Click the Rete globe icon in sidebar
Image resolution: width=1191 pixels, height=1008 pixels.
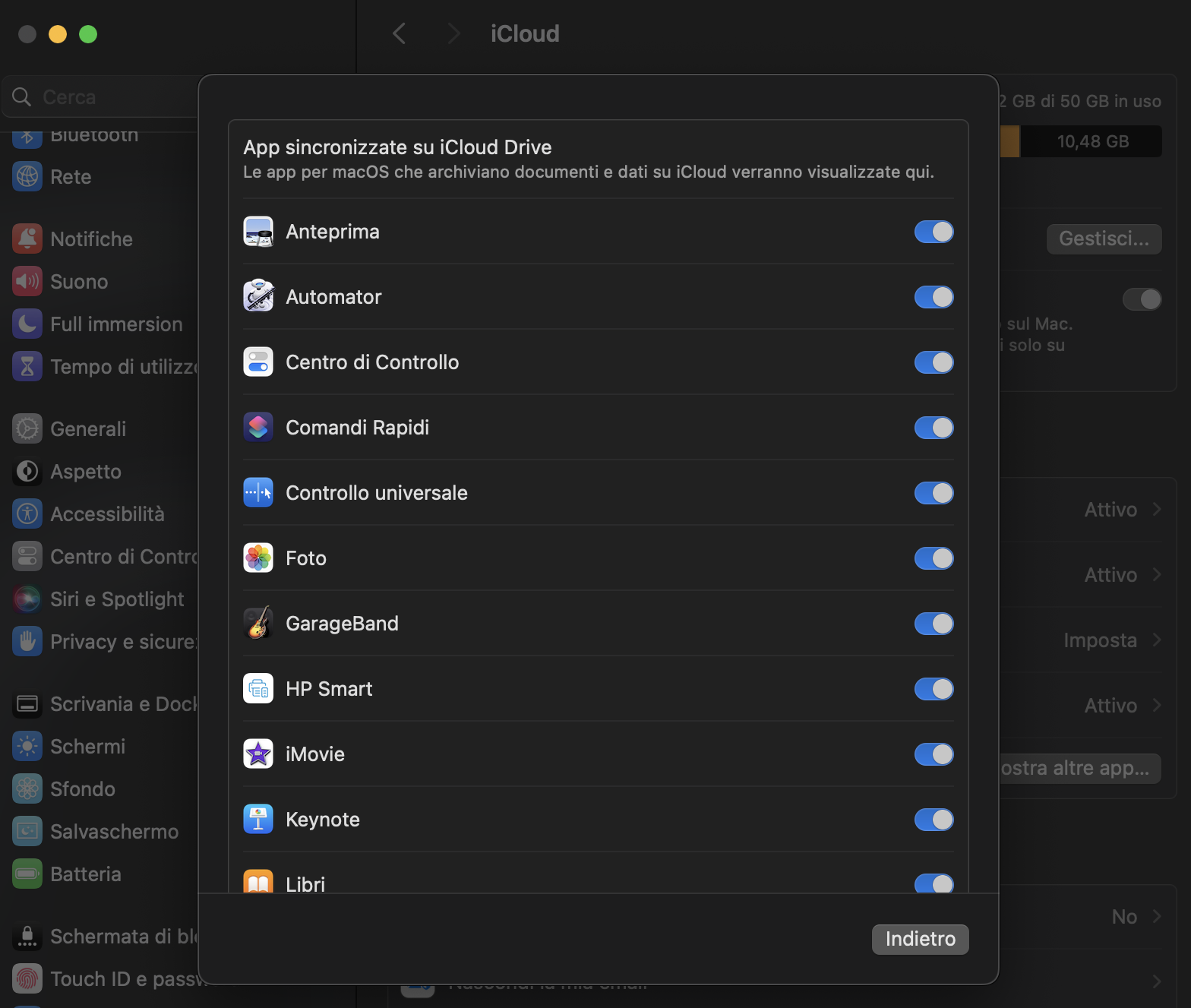pyautogui.click(x=27, y=177)
